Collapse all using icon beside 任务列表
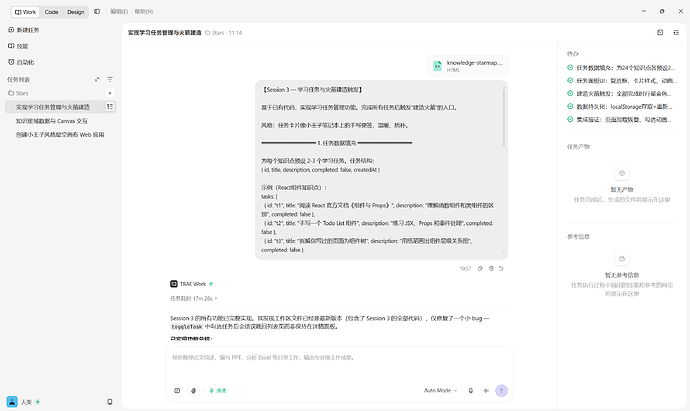Screen dimensions: 690x411 click(97, 80)
